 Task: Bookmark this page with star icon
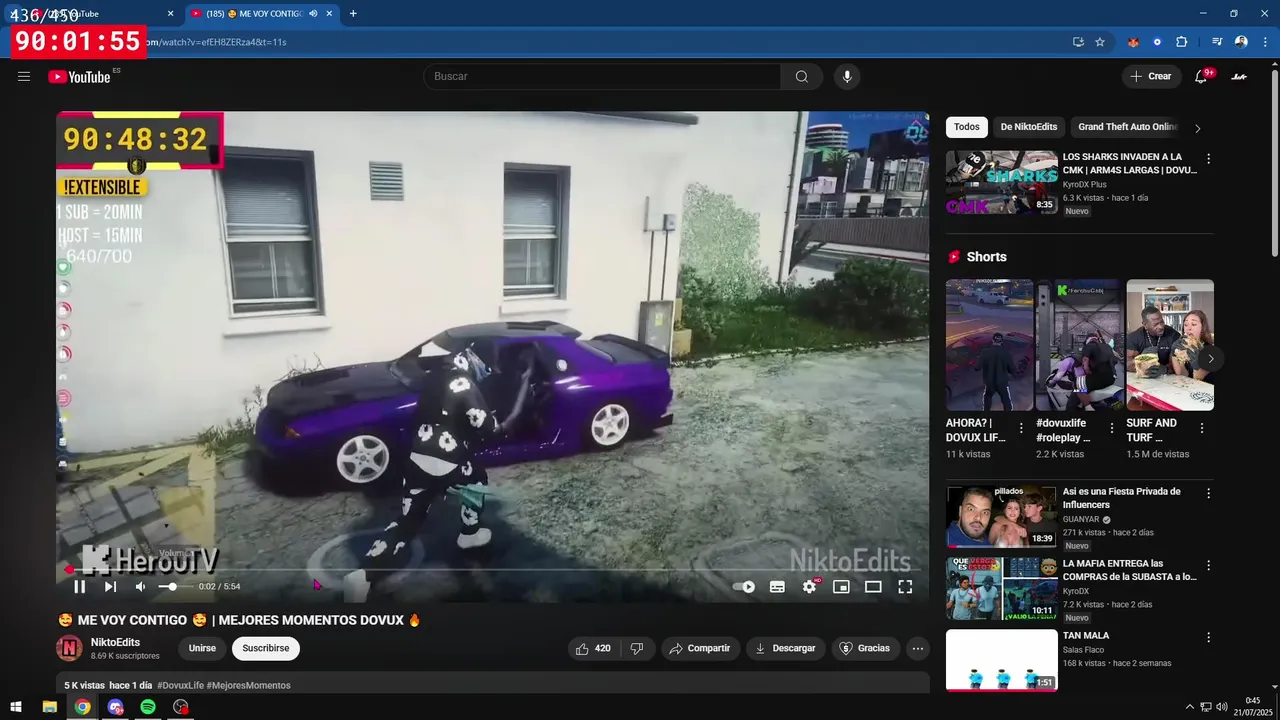[1100, 42]
